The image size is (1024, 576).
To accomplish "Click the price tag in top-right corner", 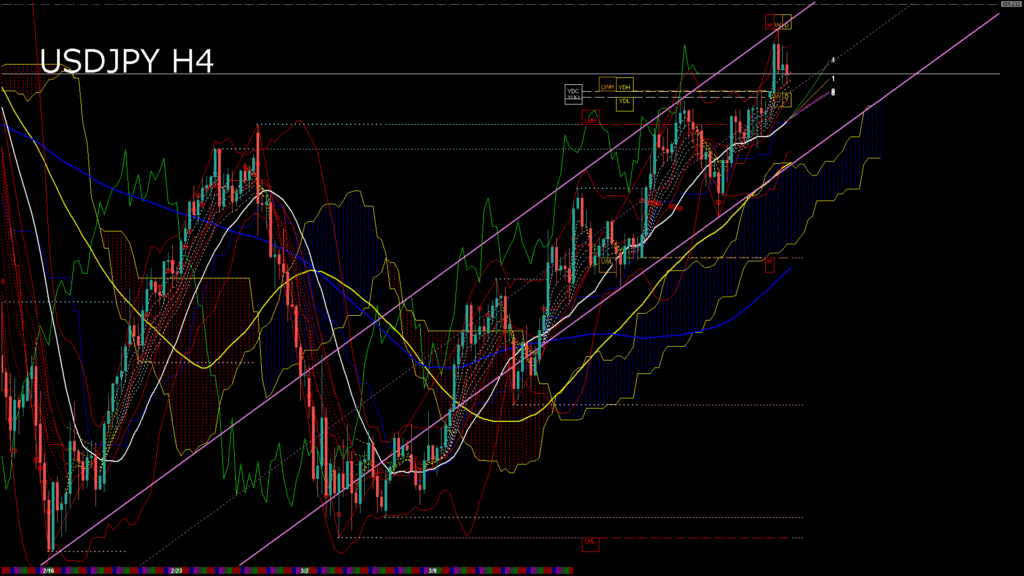I will click(1010, 4).
